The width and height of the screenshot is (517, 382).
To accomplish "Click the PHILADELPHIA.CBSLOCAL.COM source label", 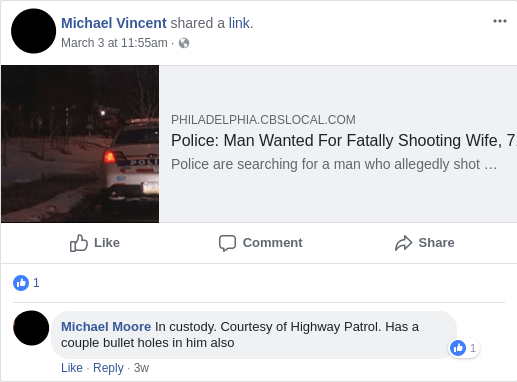I will (x=263, y=120).
